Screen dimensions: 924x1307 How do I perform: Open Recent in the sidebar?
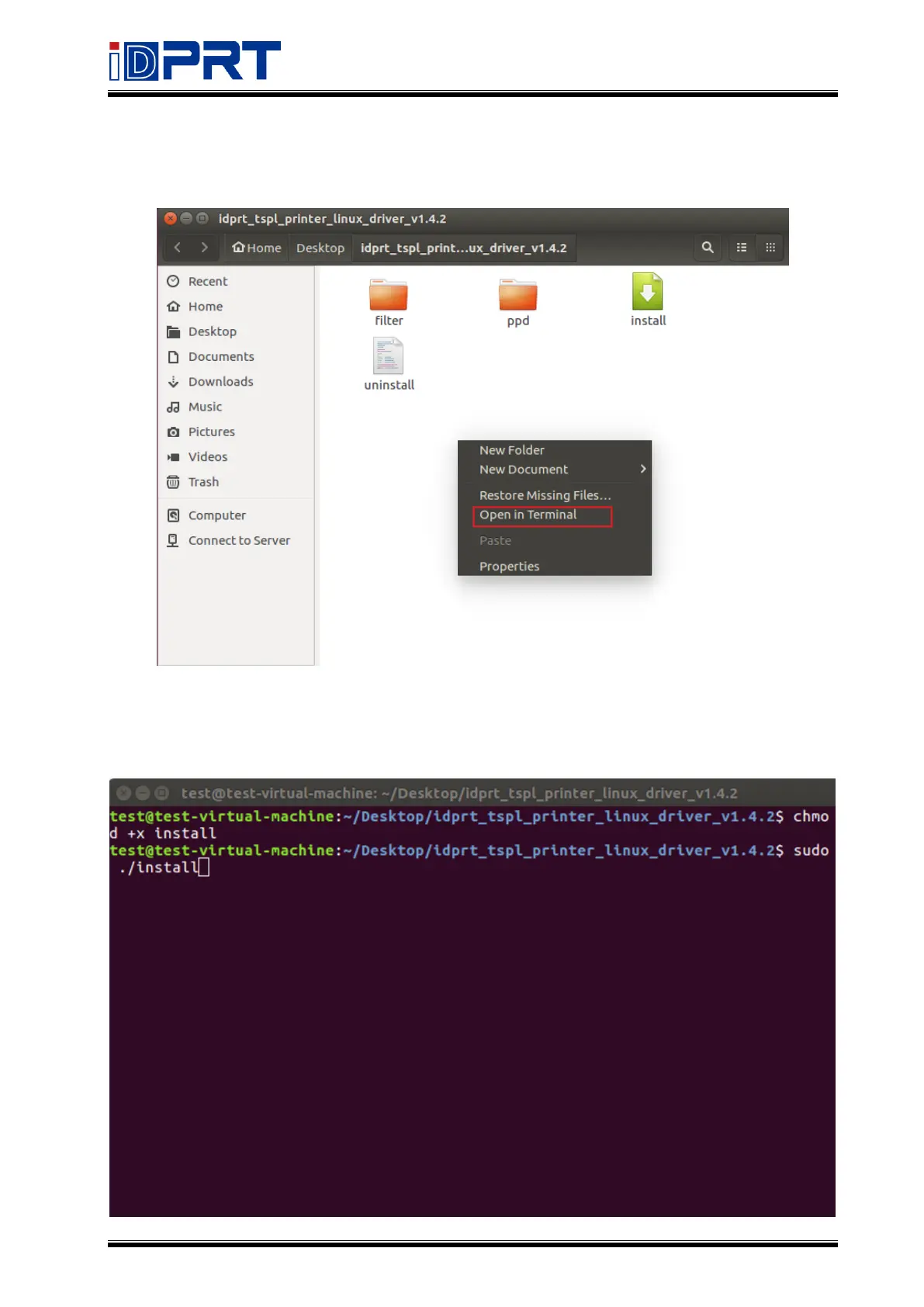click(208, 282)
